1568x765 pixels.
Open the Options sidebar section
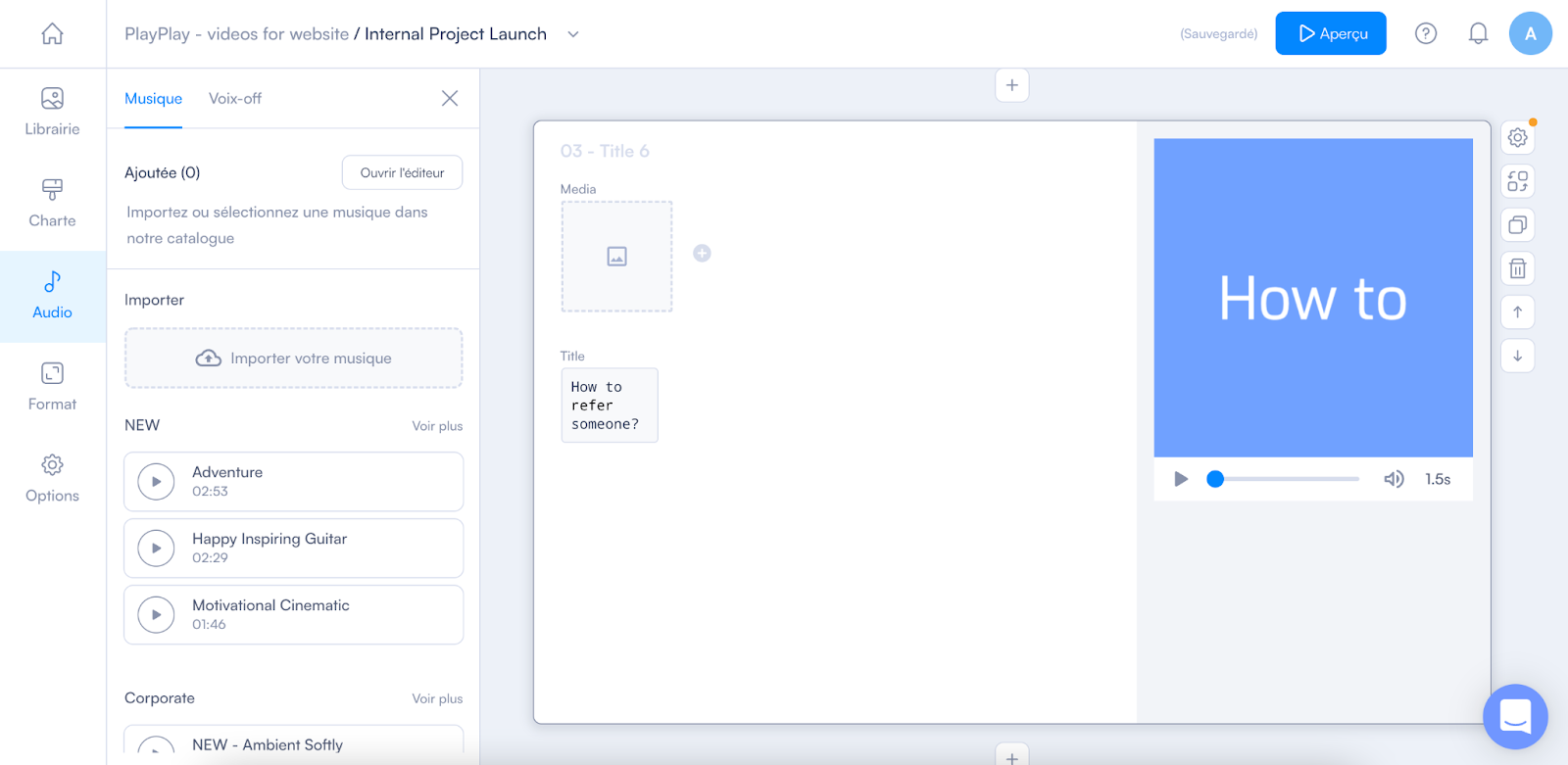point(53,479)
